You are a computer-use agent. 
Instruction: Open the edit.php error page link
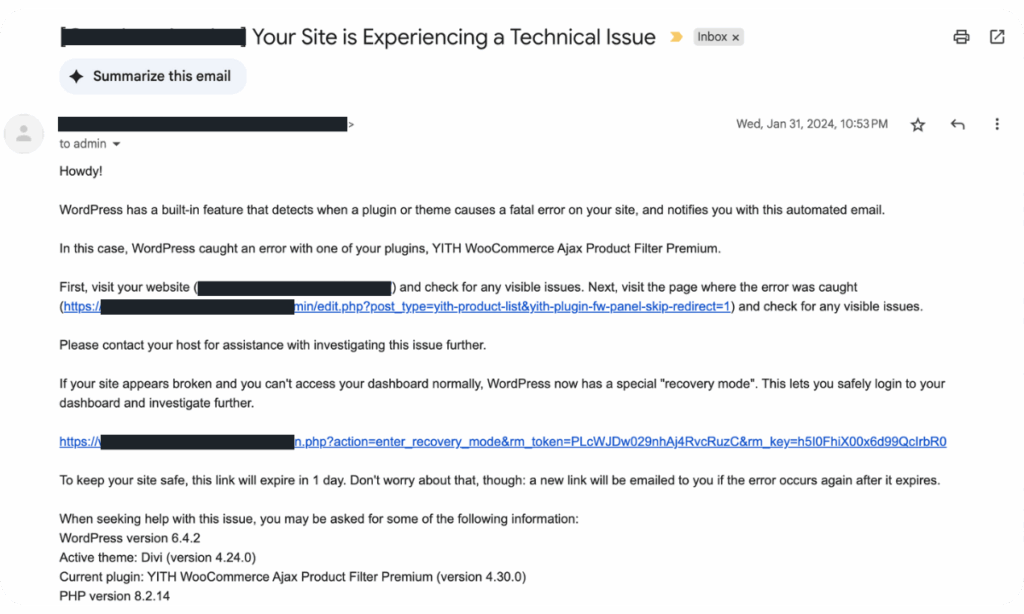click(x=400, y=306)
